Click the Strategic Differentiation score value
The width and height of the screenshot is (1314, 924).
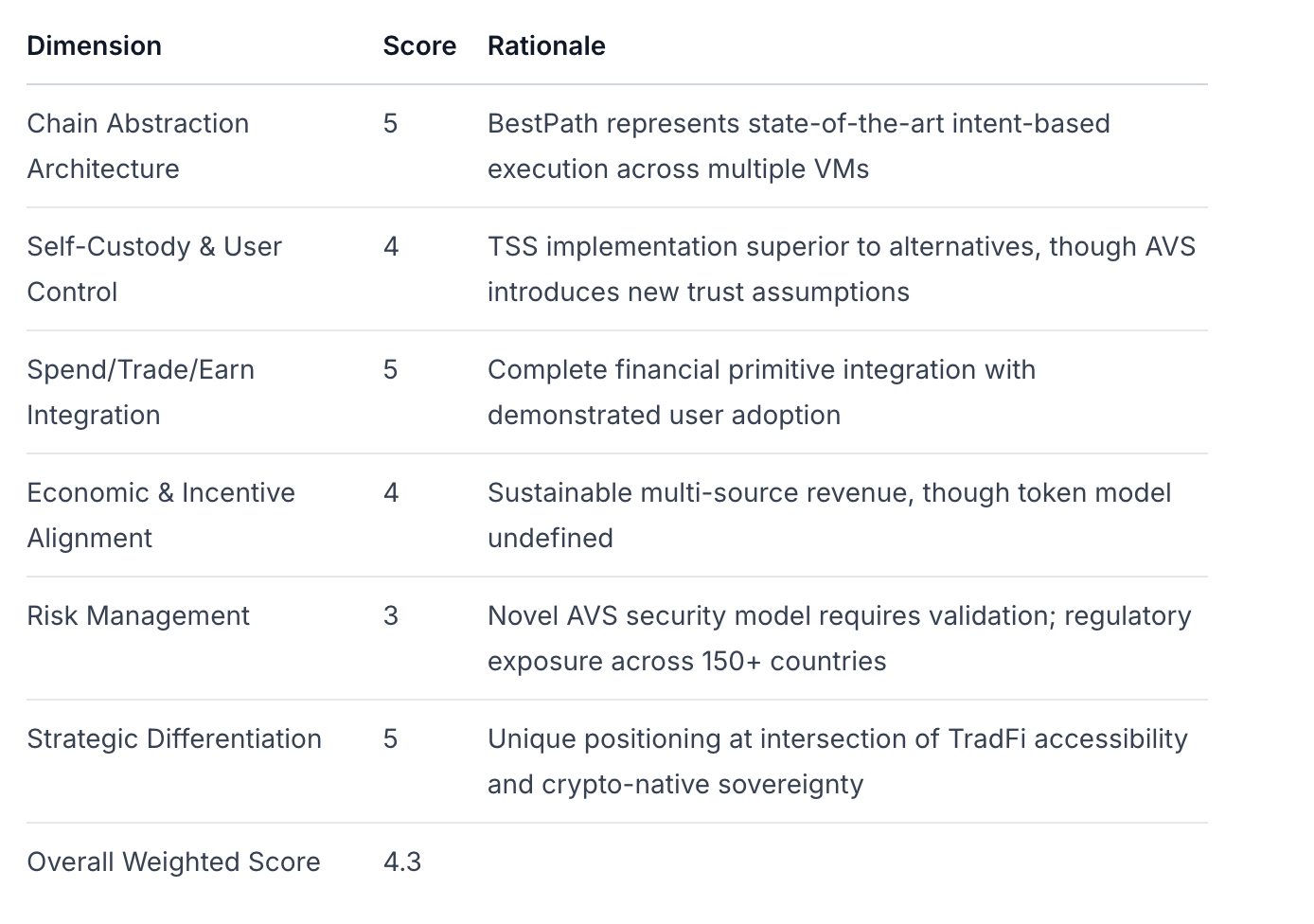[x=391, y=738]
